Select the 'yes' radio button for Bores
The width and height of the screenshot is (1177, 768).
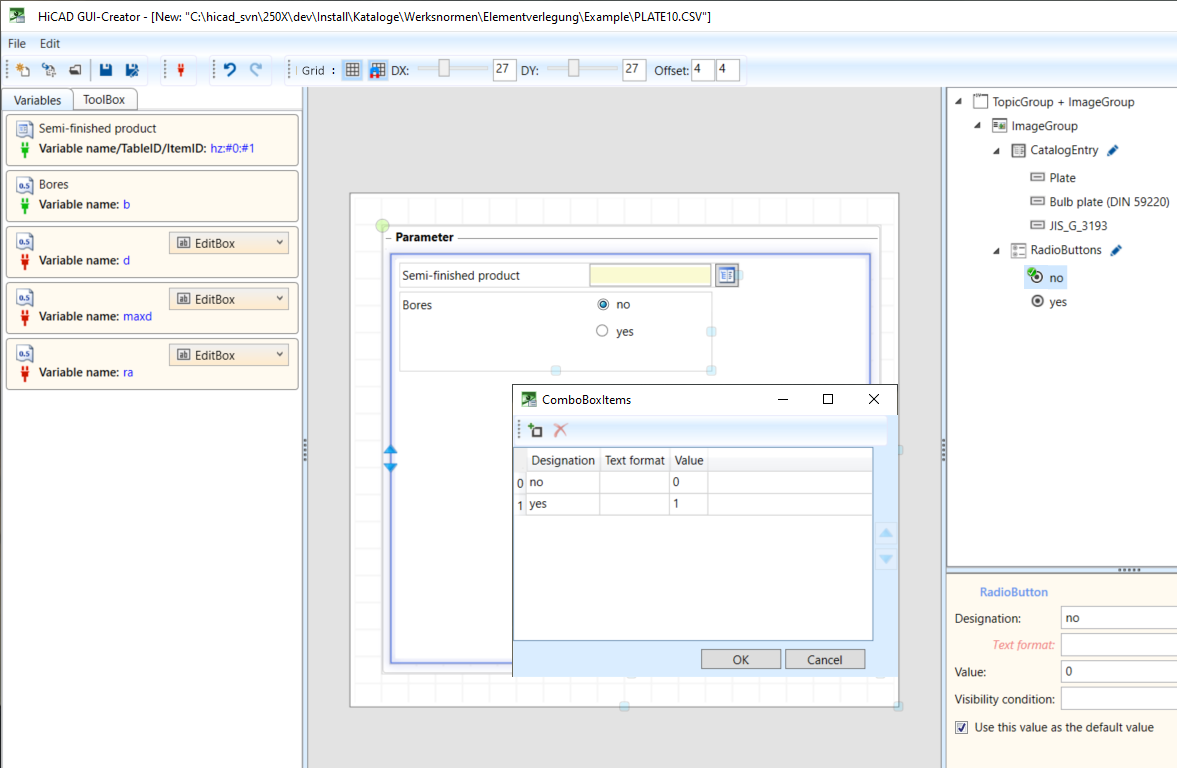pos(602,331)
